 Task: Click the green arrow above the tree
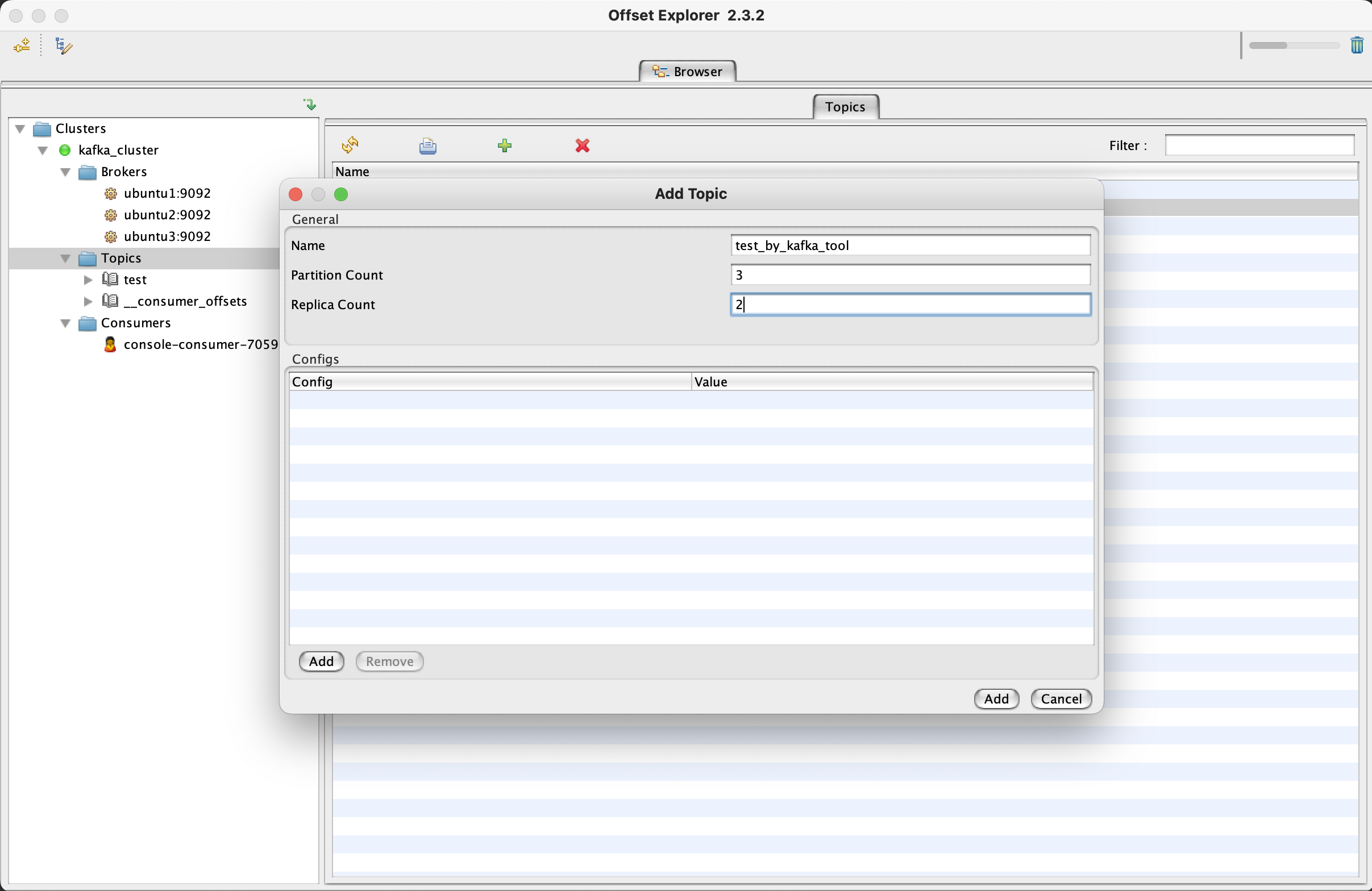coord(310,105)
